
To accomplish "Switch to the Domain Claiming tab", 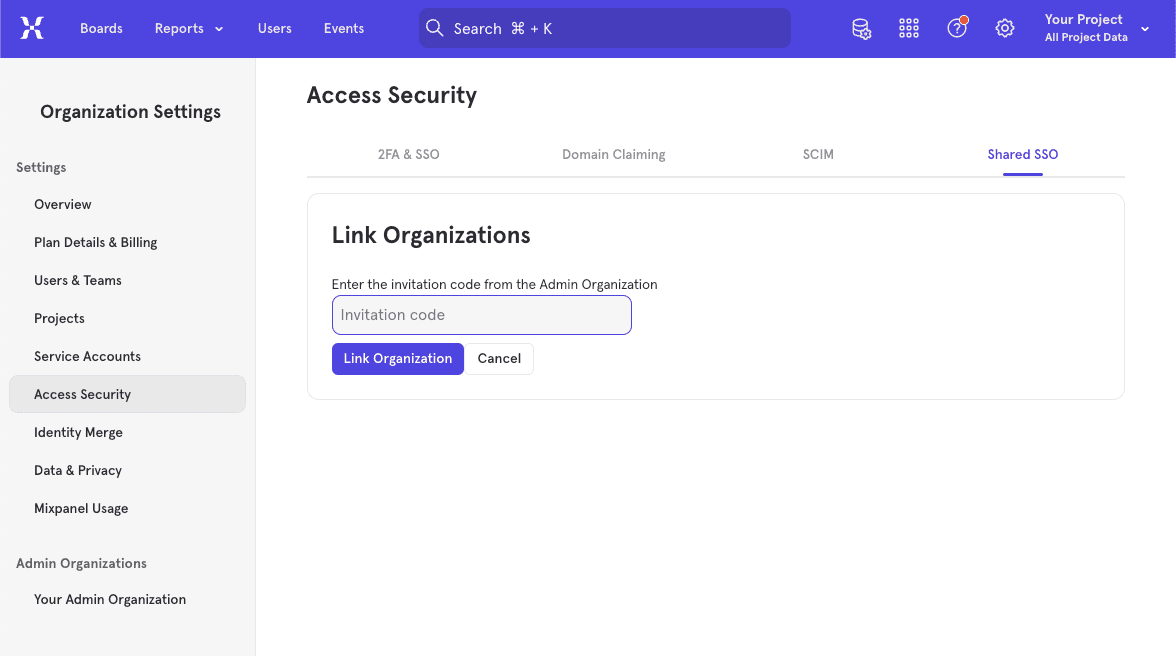I will (613, 154).
